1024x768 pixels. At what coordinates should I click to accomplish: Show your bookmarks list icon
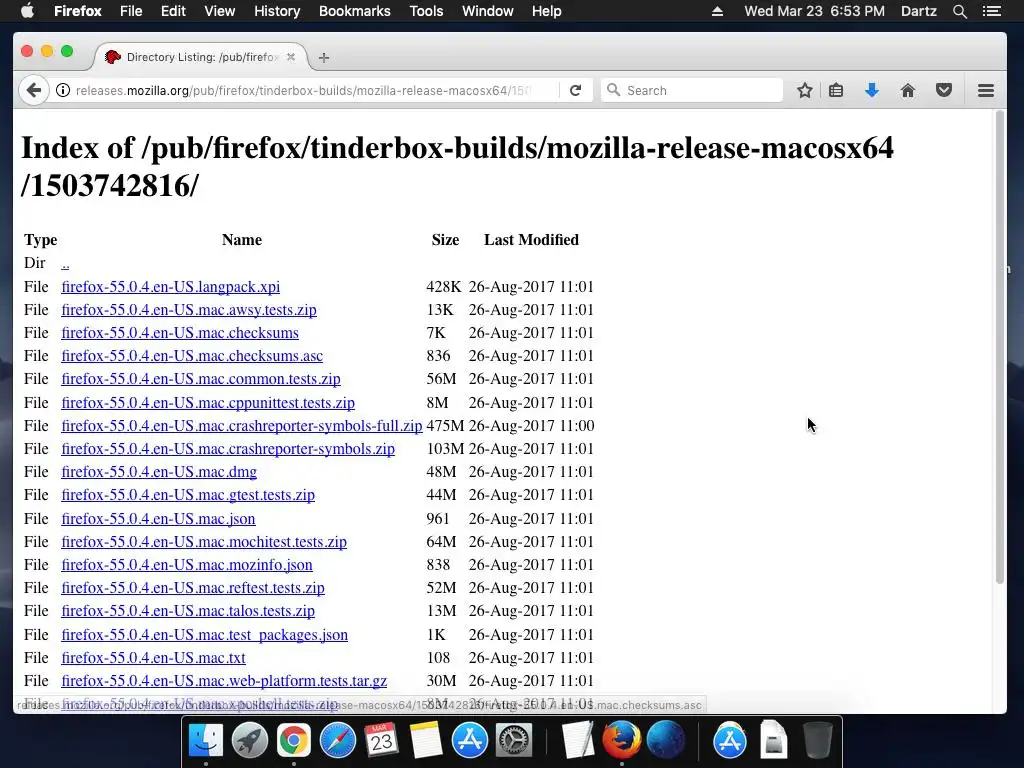point(836,90)
